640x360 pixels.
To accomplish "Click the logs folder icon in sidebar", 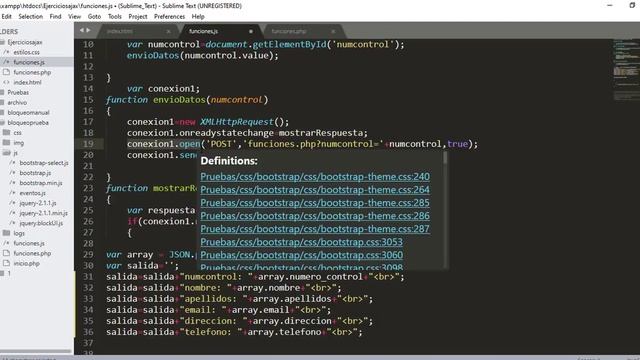I will 6,233.
